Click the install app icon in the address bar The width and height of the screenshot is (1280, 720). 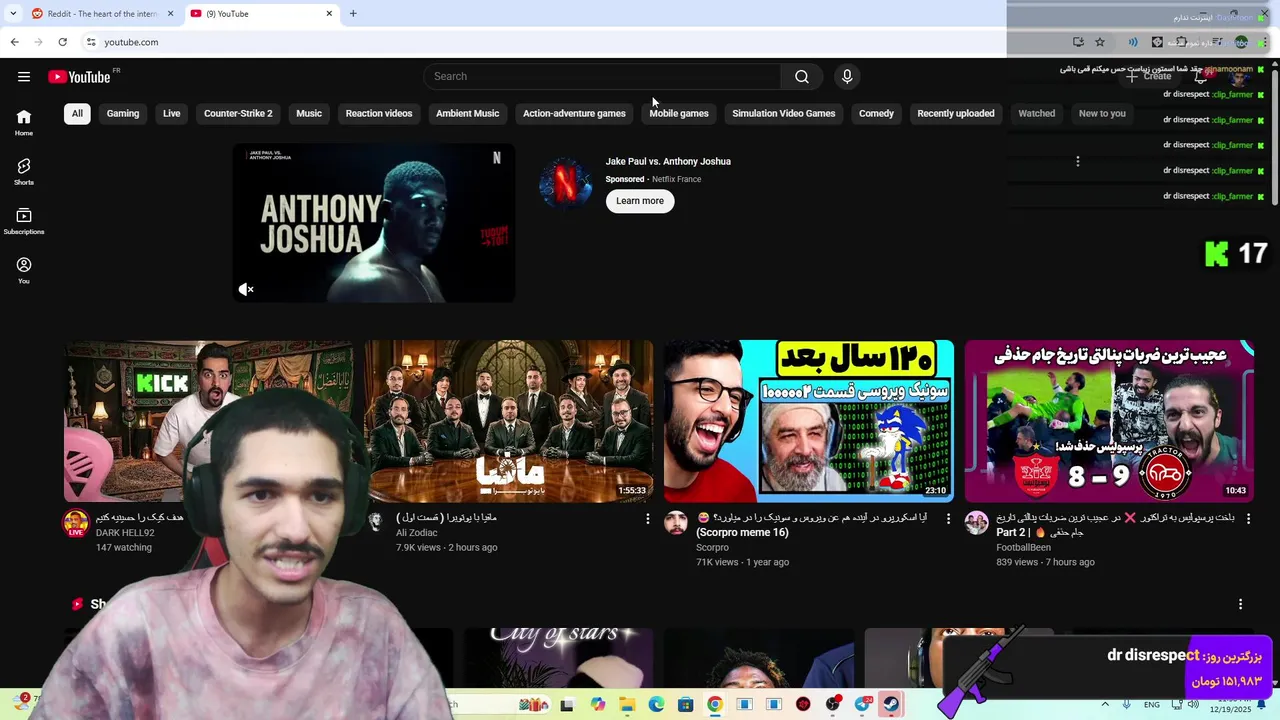tap(1078, 42)
